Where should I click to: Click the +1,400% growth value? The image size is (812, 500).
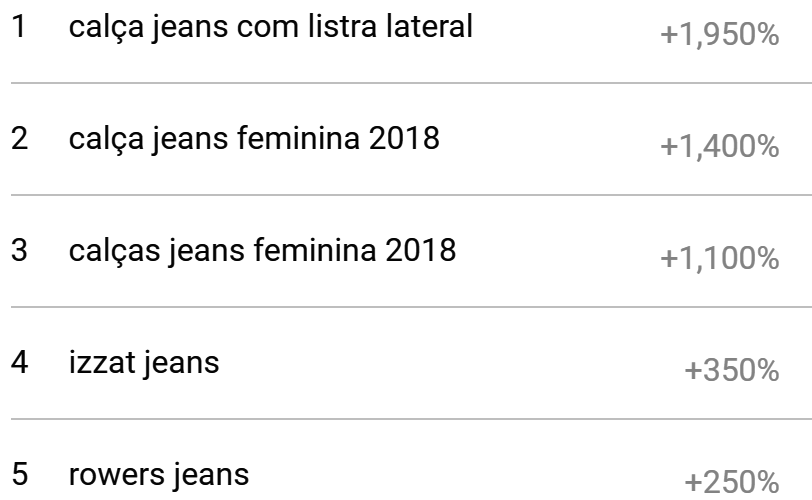point(720,148)
